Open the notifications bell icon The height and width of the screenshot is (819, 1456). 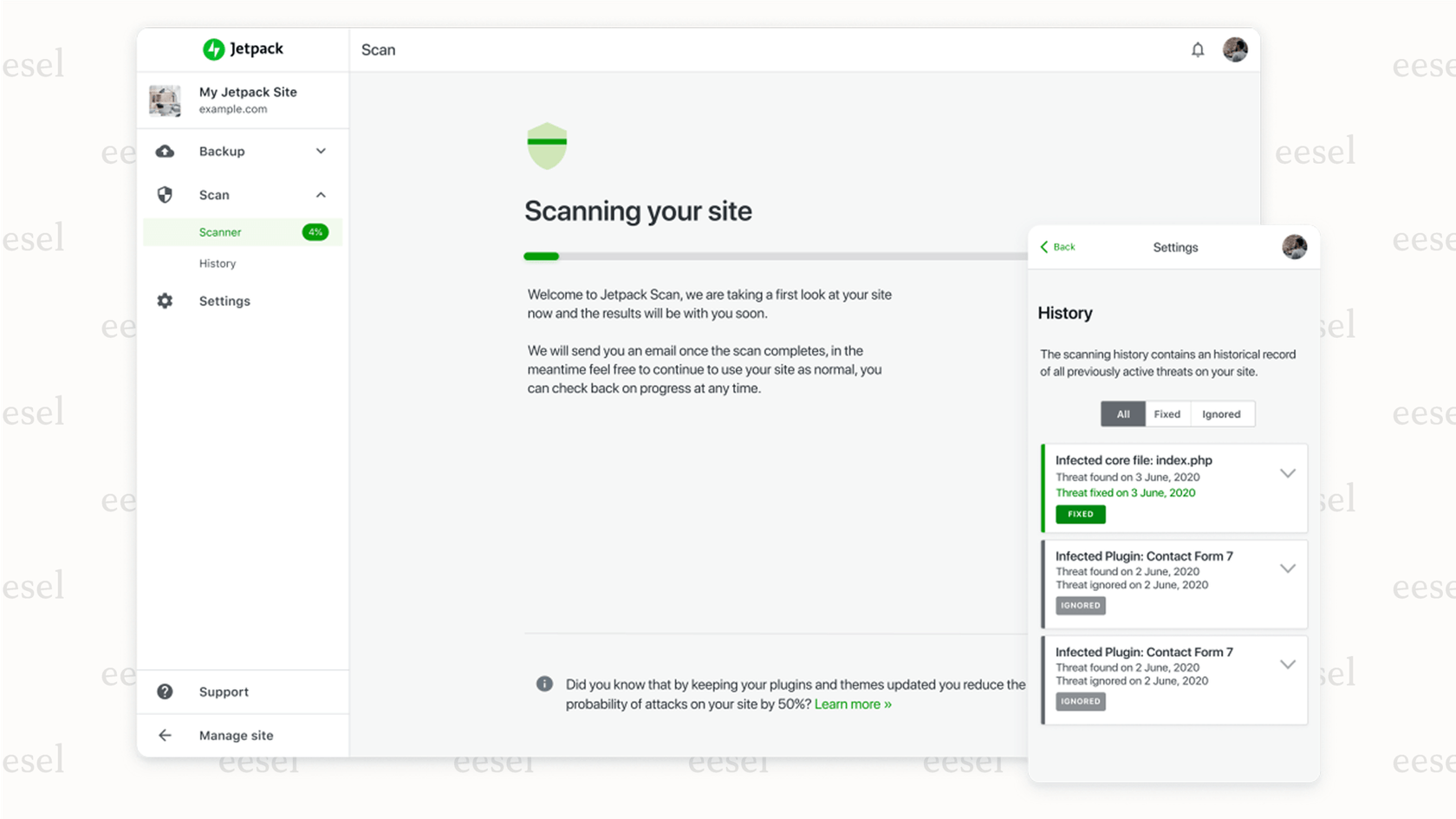click(x=1198, y=49)
